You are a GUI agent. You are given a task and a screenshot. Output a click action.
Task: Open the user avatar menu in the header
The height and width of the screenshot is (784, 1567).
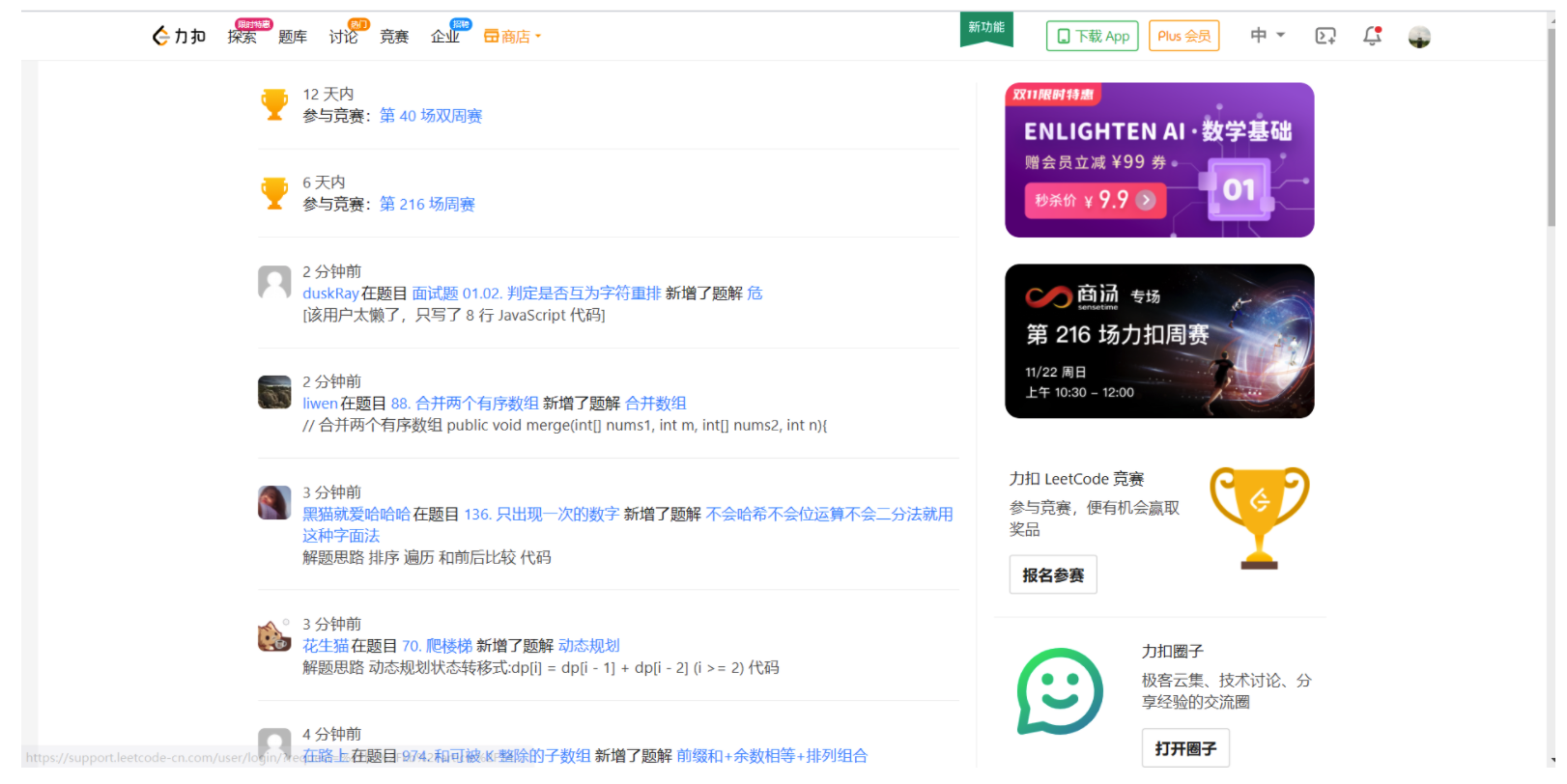[1419, 37]
